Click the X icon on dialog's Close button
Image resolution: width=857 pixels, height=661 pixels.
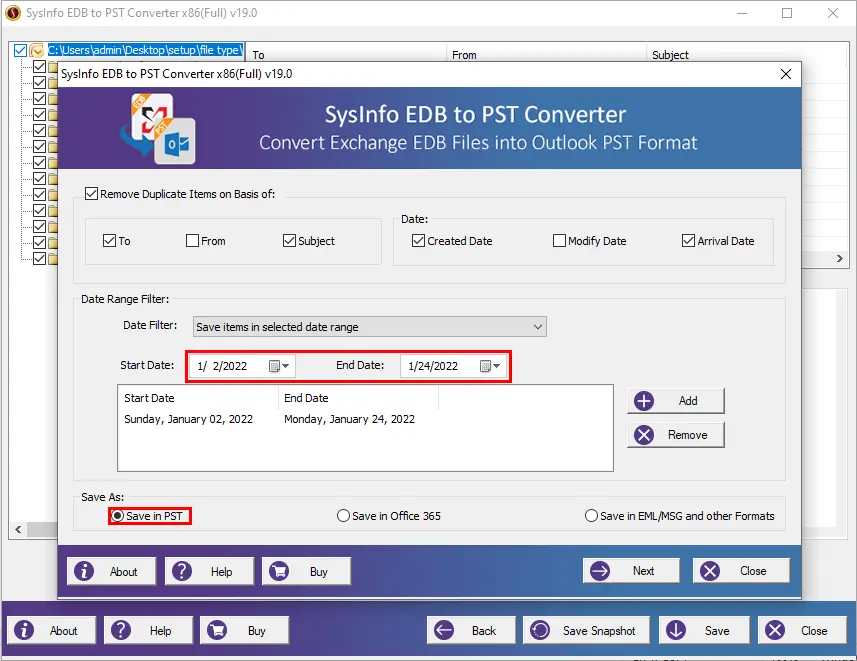click(710, 570)
